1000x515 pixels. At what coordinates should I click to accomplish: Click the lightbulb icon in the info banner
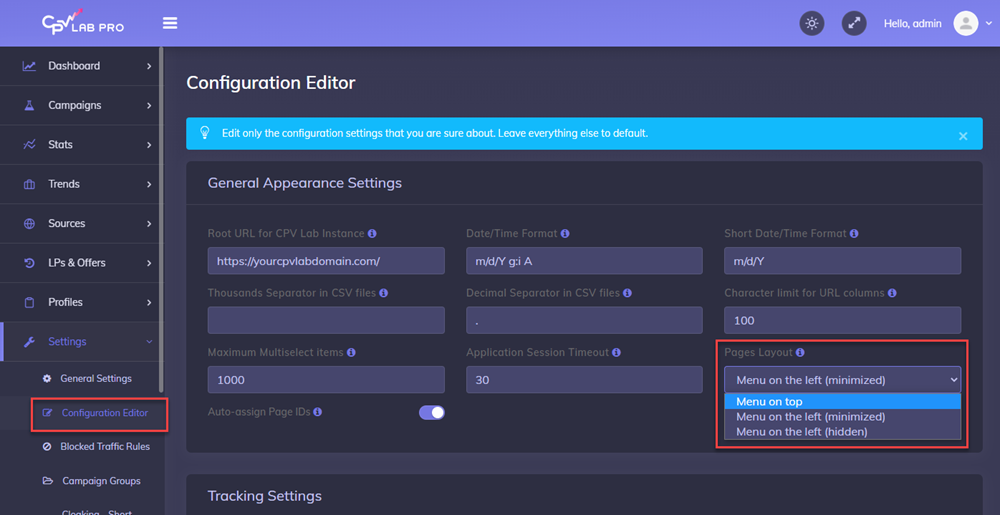pos(205,133)
